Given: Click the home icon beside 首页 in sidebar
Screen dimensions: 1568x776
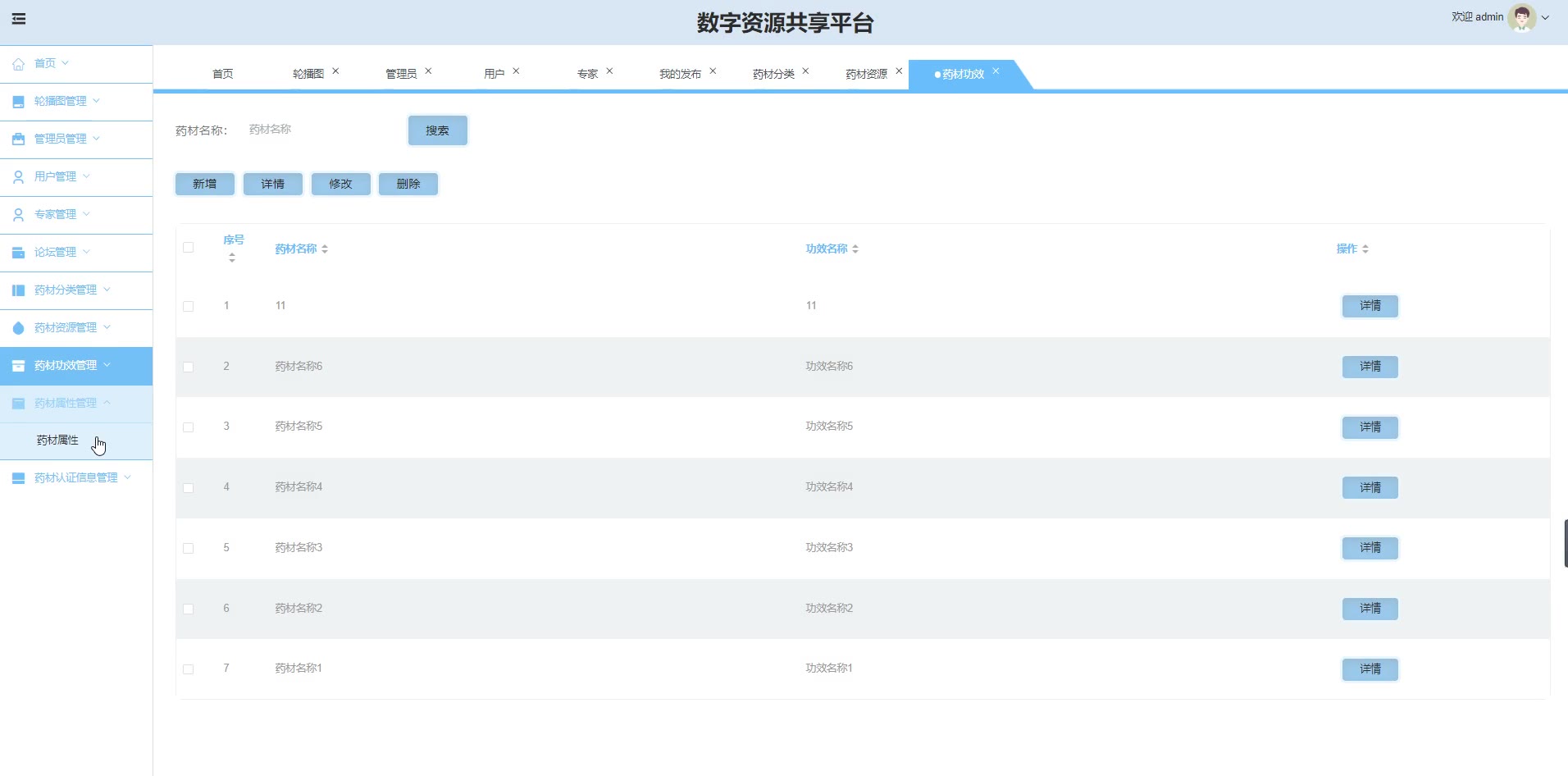Looking at the screenshot, I should tap(18, 64).
